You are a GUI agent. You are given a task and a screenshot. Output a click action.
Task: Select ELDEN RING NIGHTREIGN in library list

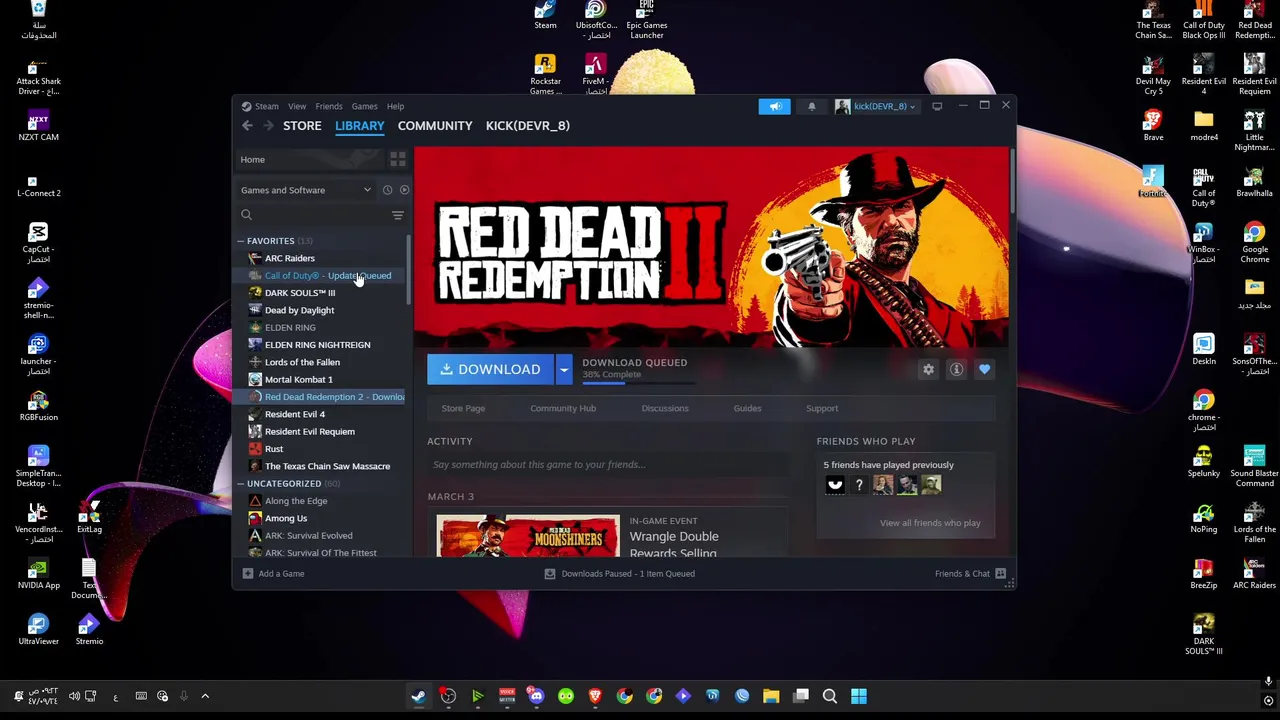pyautogui.click(x=317, y=345)
